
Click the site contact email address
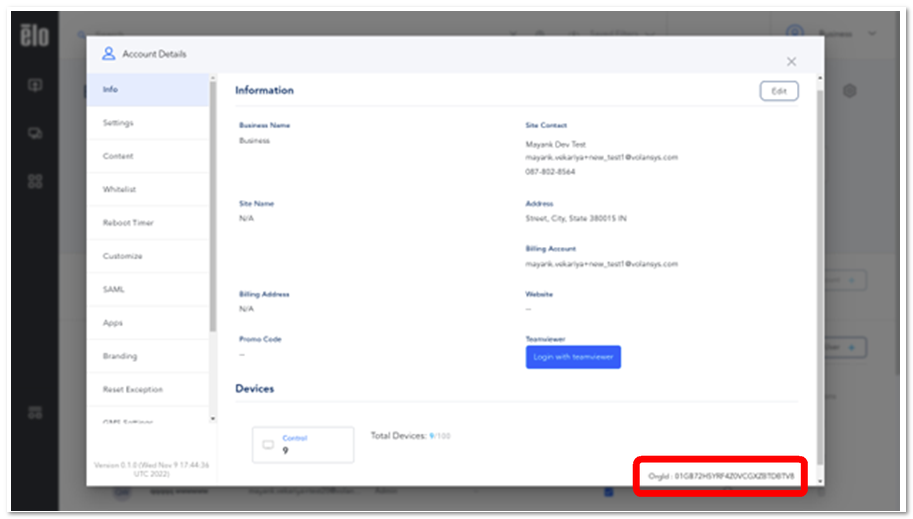pyautogui.click(x=601, y=157)
